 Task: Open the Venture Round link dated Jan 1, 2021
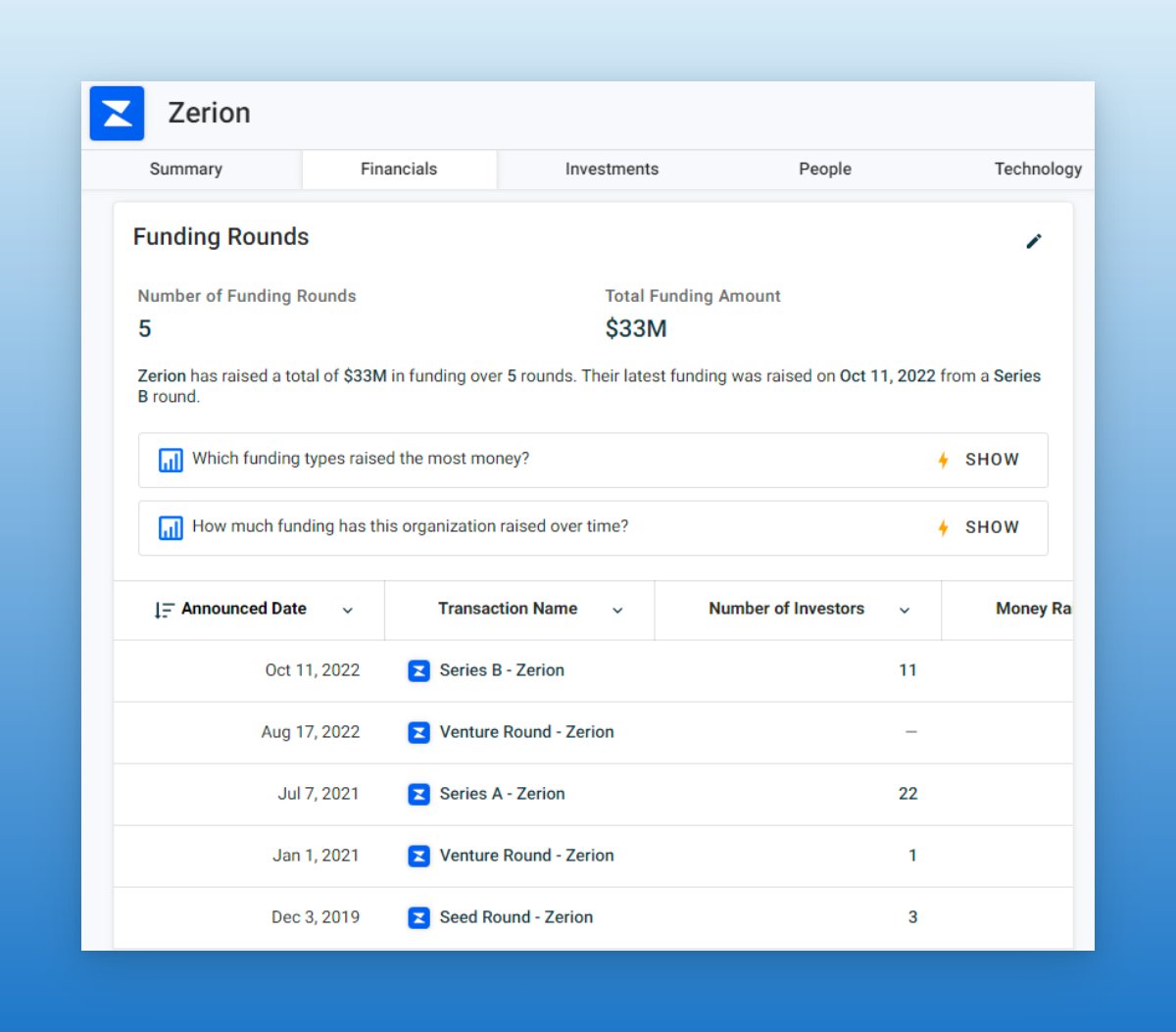click(527, 856)
